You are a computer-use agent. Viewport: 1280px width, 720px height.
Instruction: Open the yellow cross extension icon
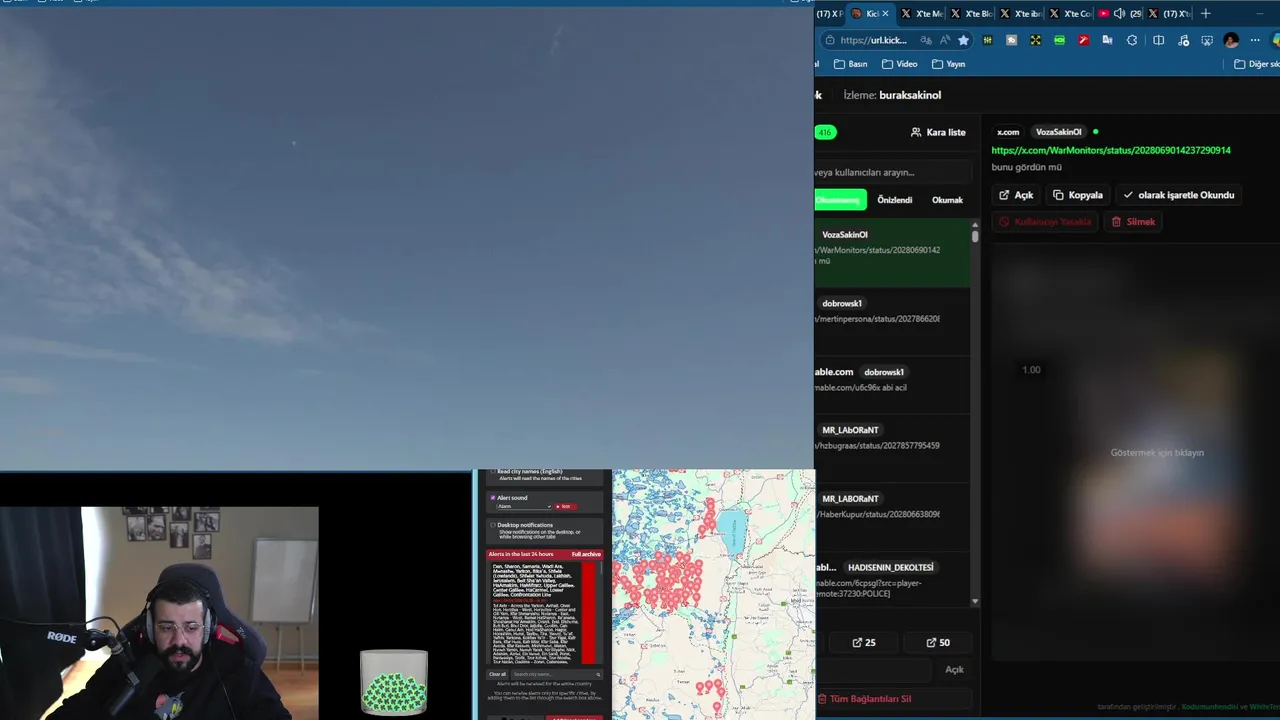pos(1035,40)
